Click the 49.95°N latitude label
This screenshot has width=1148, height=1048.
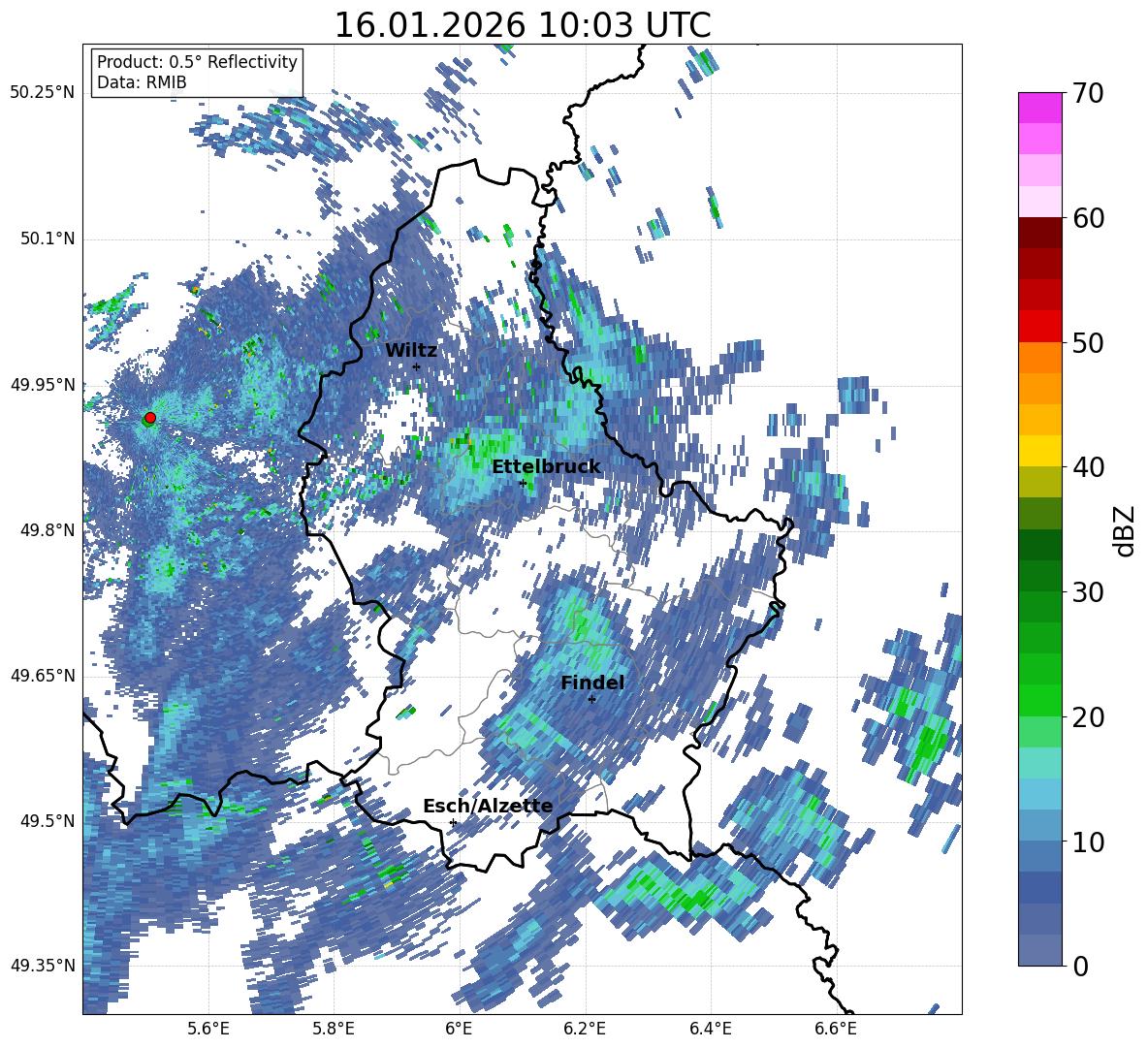click(43, 384)
